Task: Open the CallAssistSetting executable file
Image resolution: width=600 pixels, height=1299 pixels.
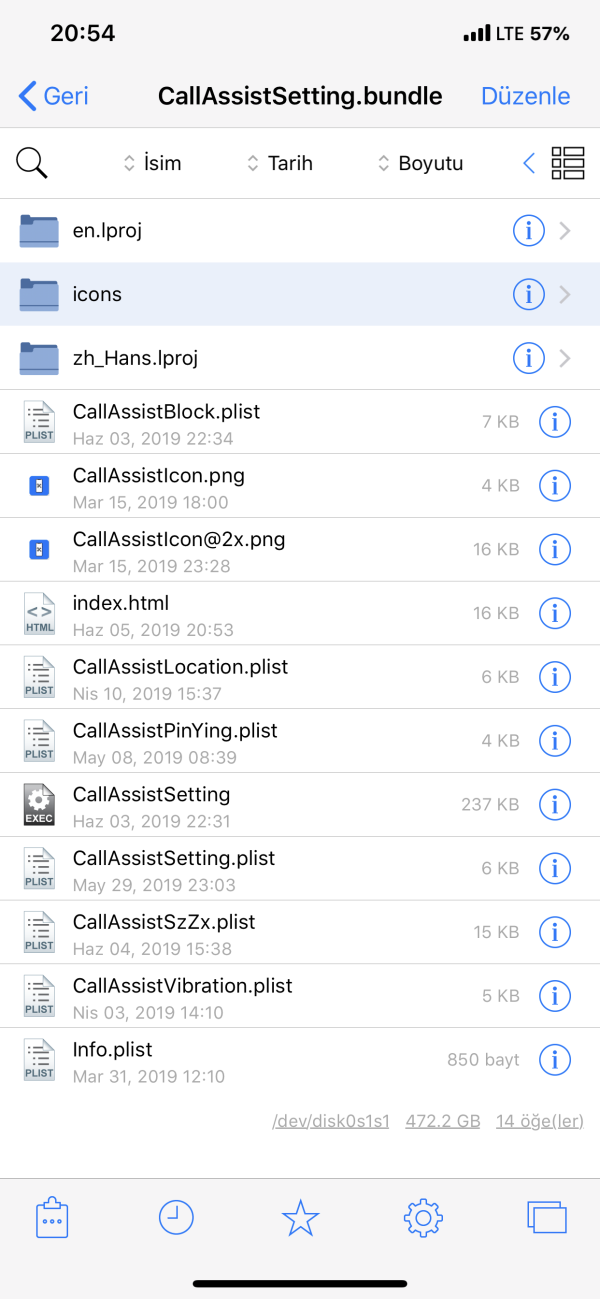Action: [250, 804]
